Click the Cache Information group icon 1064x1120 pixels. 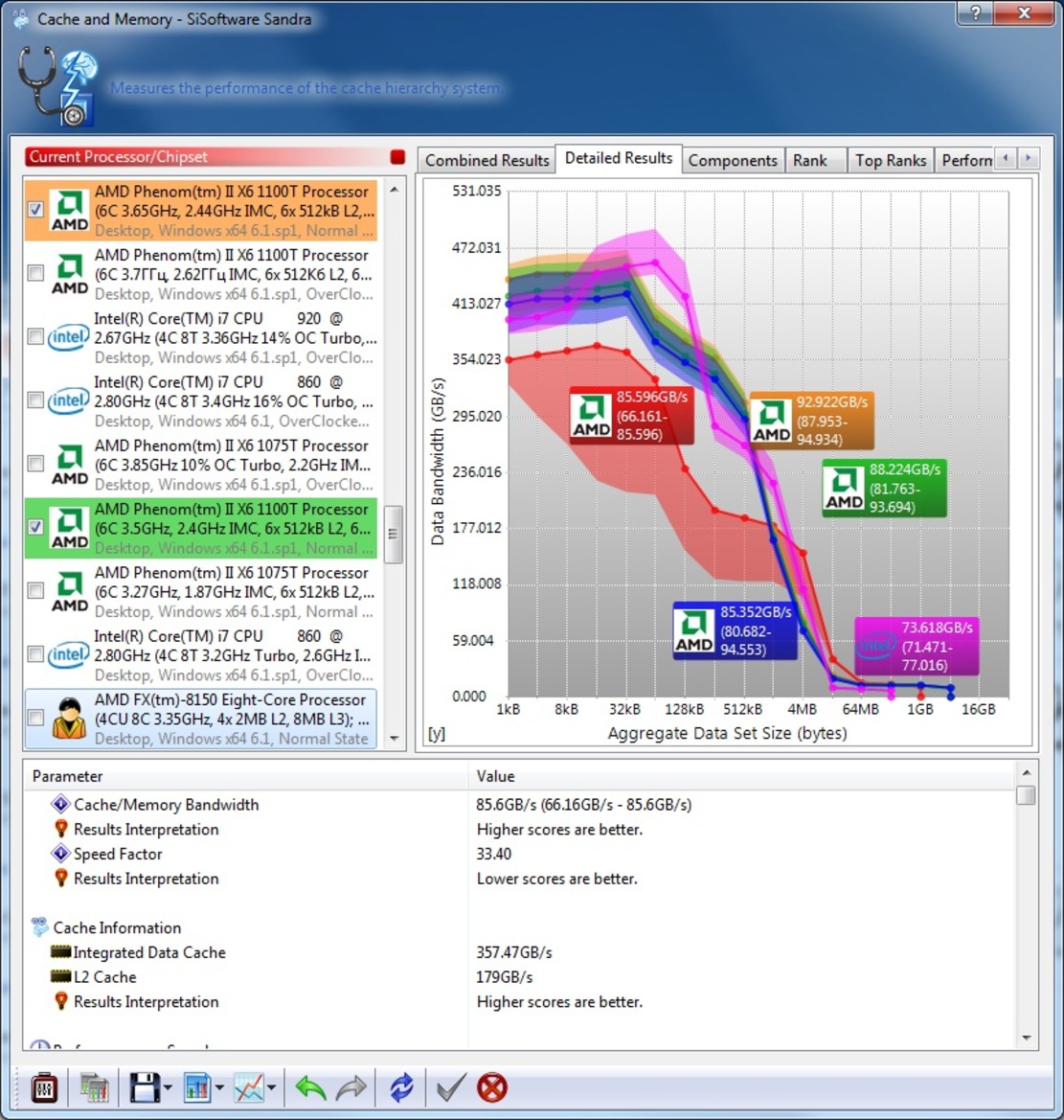point(40,927)
